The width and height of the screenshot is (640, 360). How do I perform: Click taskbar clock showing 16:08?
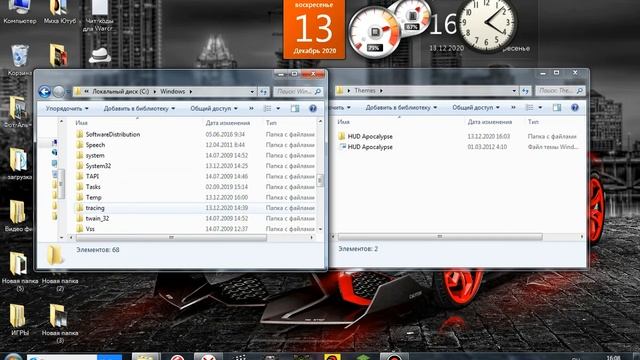613,358
